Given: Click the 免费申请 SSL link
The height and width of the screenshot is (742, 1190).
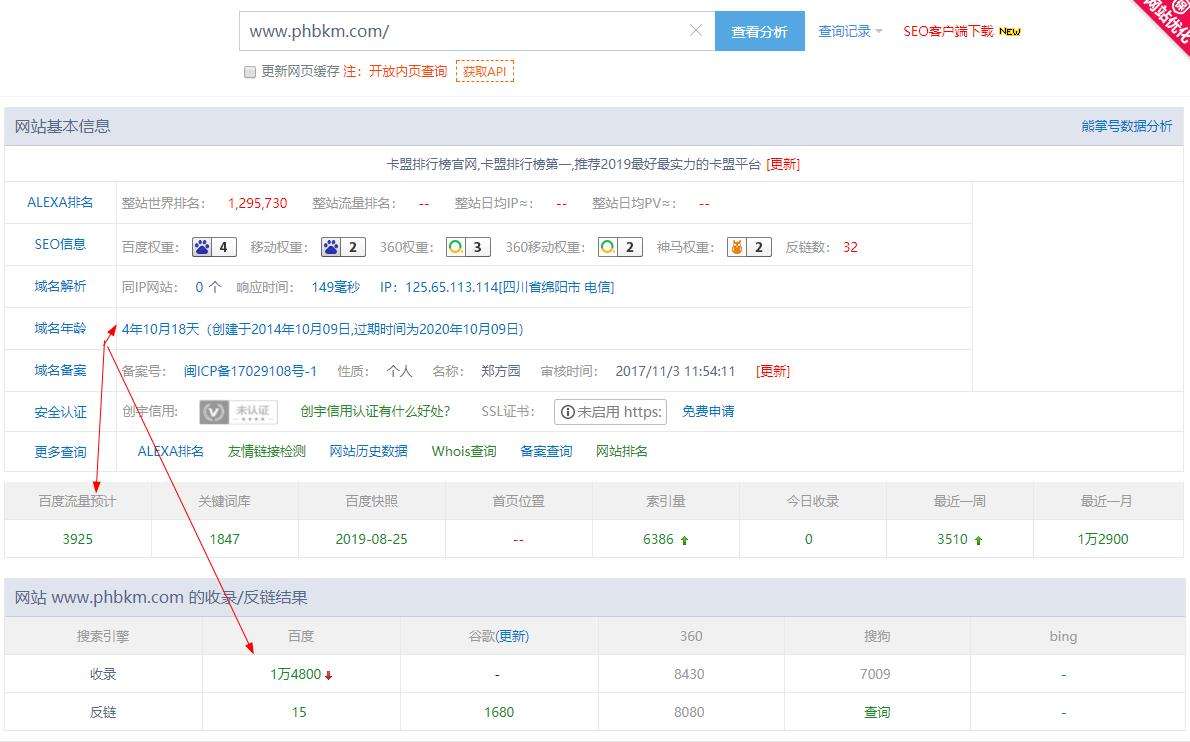Looking at the screenshot, I should click(x=707, y=411).
